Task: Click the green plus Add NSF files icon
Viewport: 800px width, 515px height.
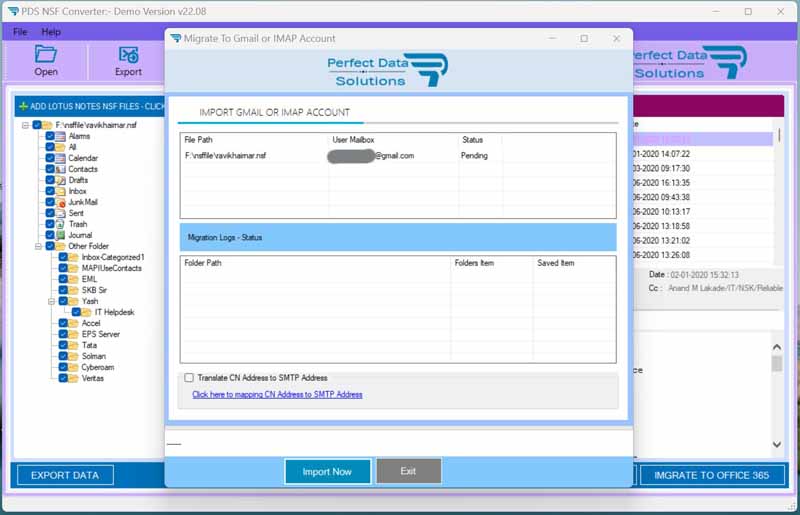Action: 23,106
